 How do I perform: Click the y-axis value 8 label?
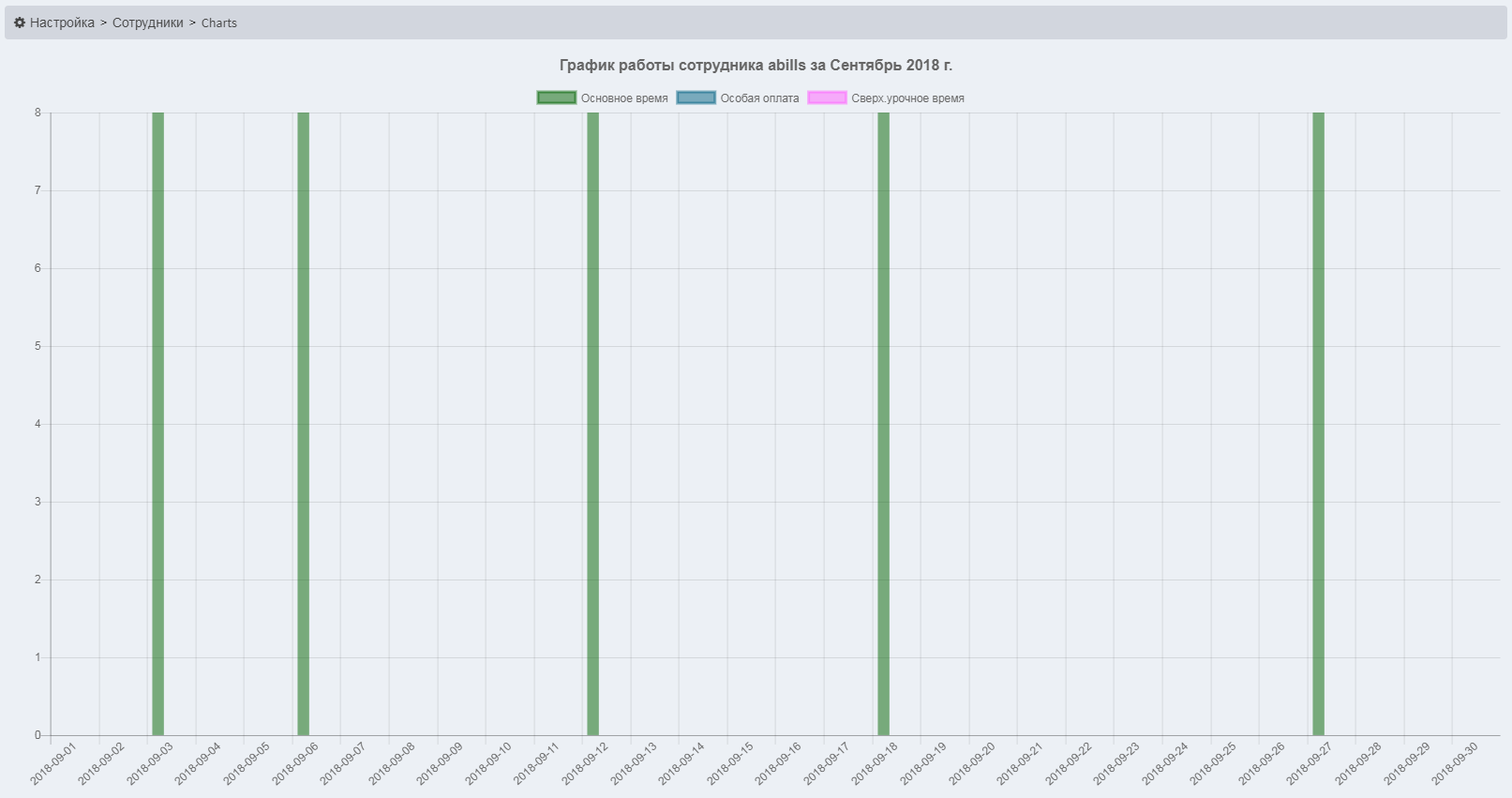(x=38, y=113)
